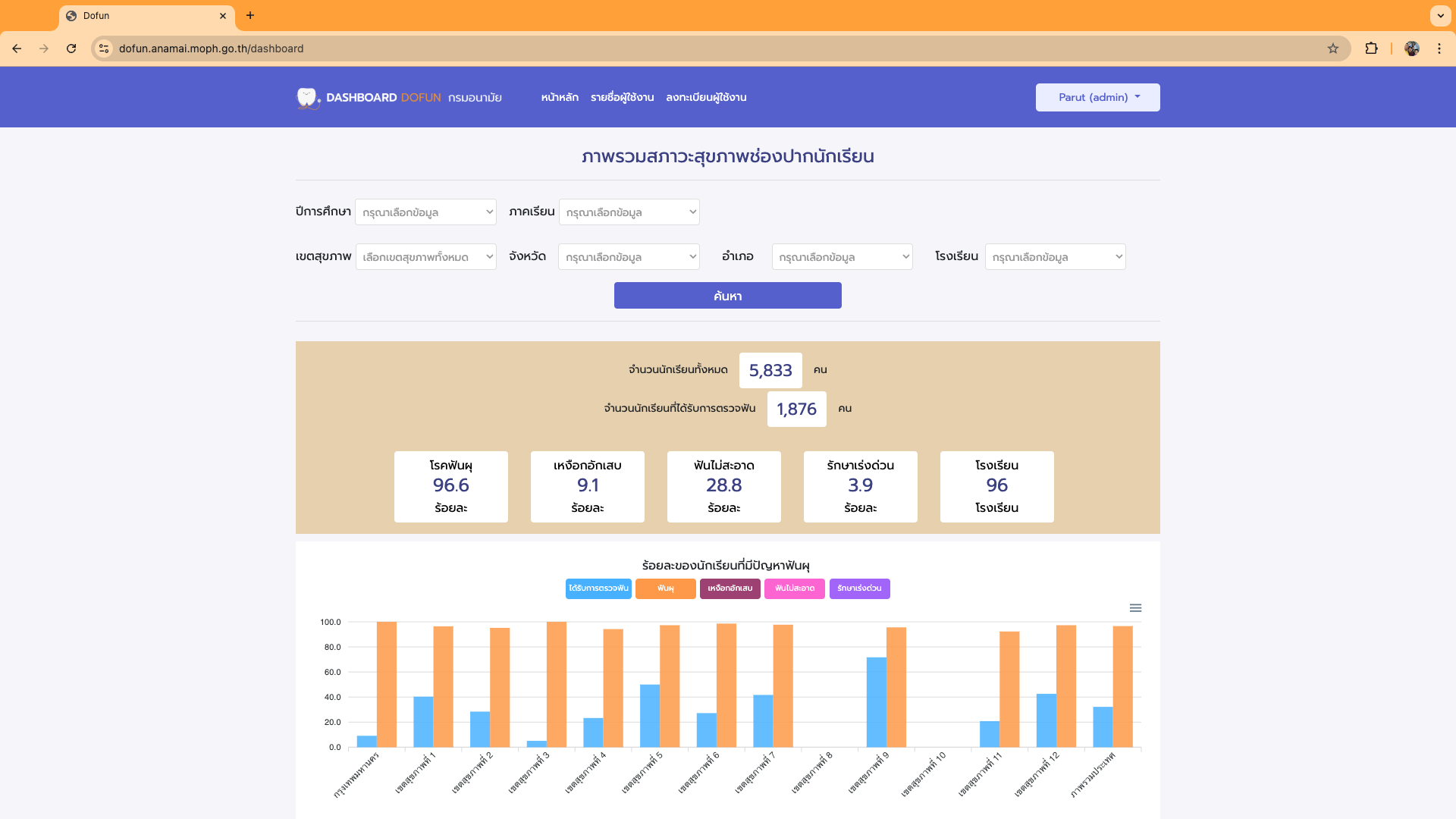Go back with browser back arrow
The height and width of the screenshot is (819, 1456).
click(17, 49)
